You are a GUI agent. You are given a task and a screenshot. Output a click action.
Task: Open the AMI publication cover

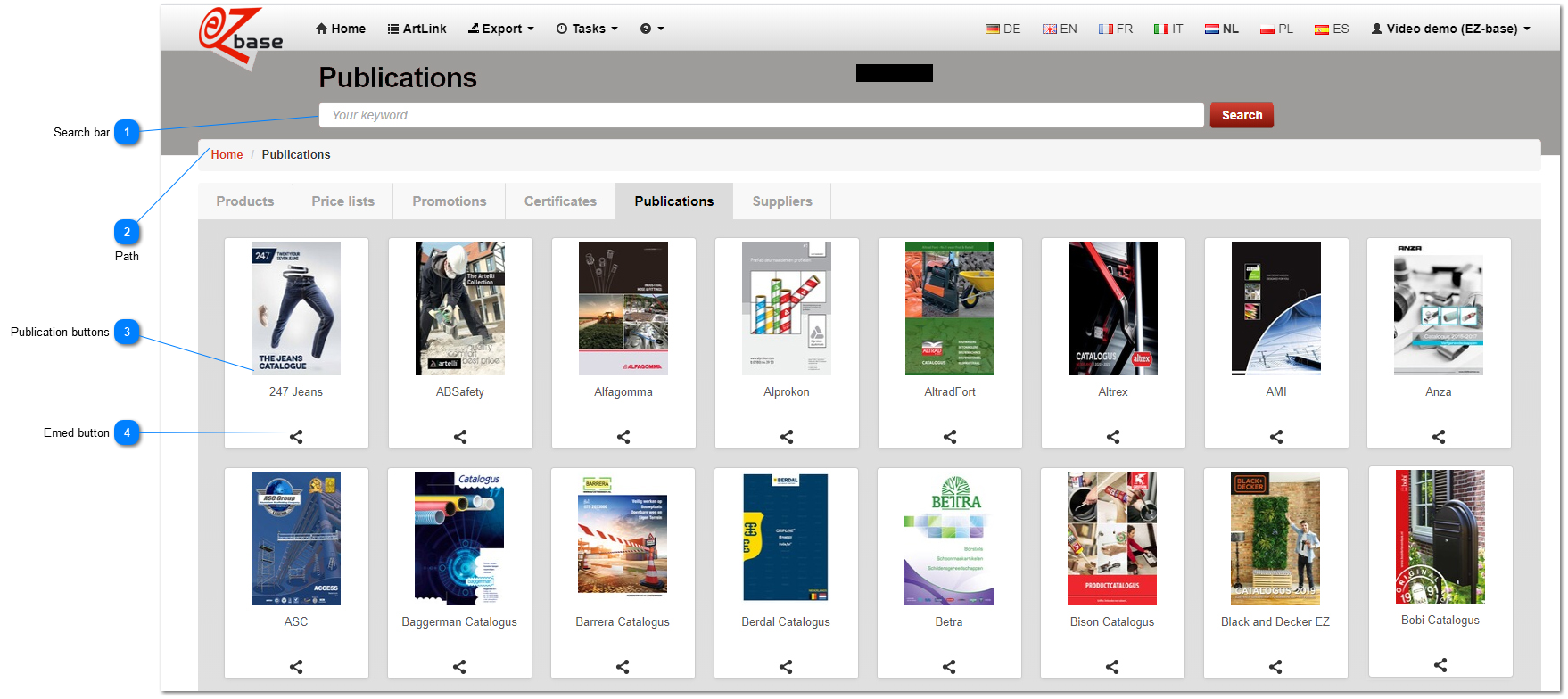1276,308
